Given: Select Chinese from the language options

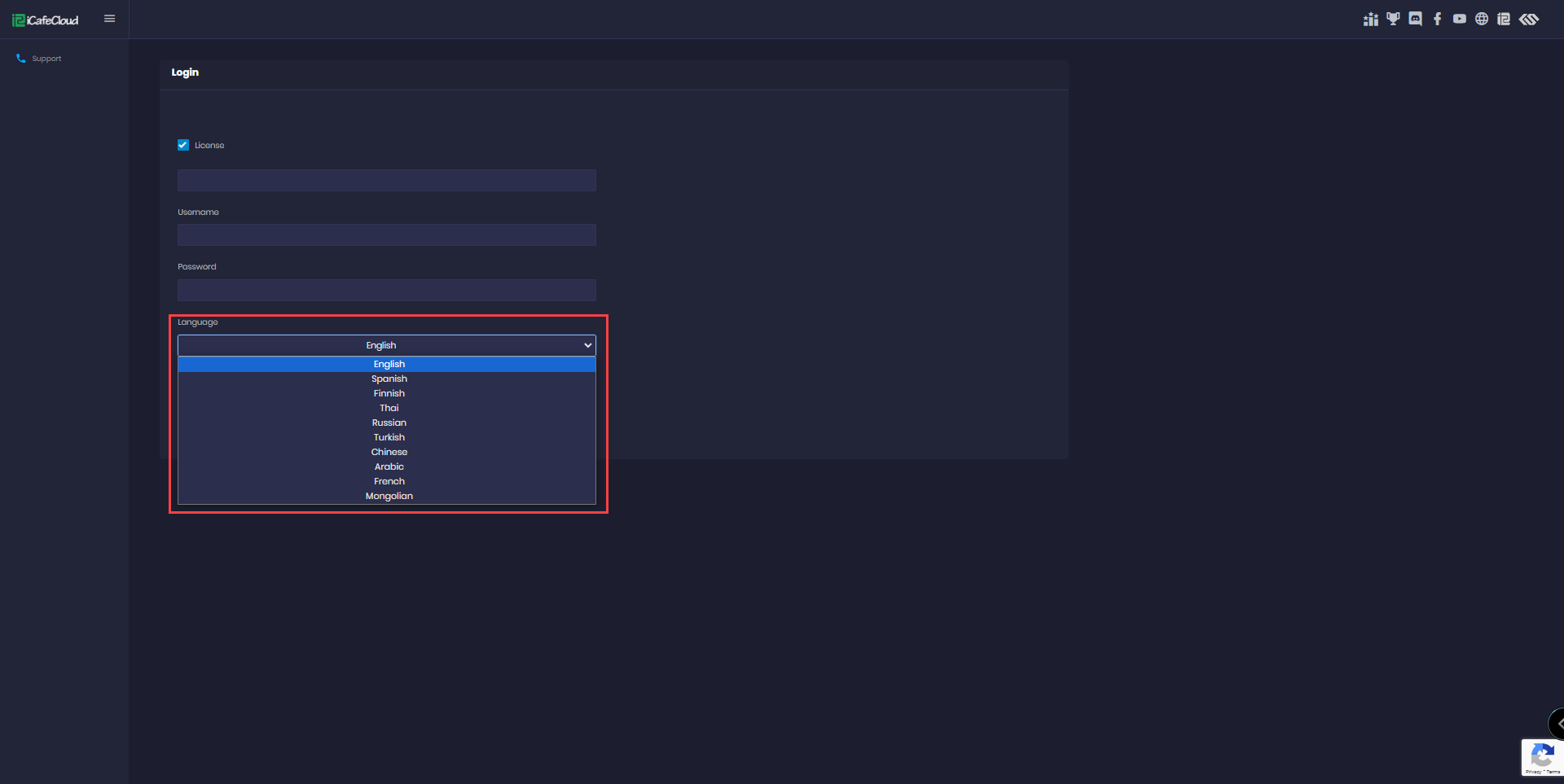Looking at the screenshot, I should tap(387, 453).
